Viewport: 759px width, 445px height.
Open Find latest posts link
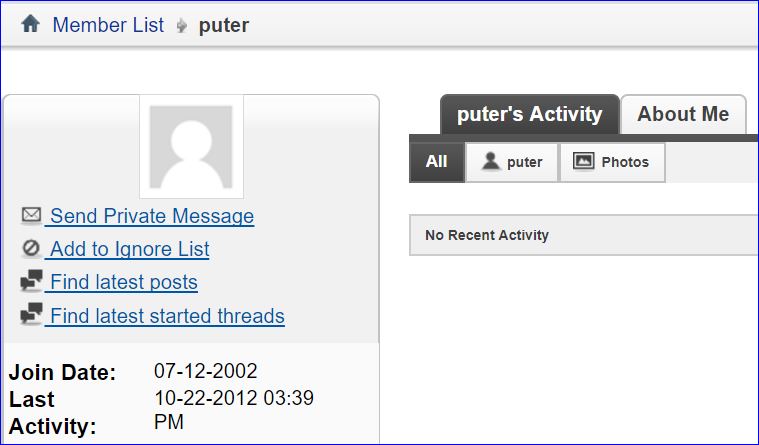point(123,282)
